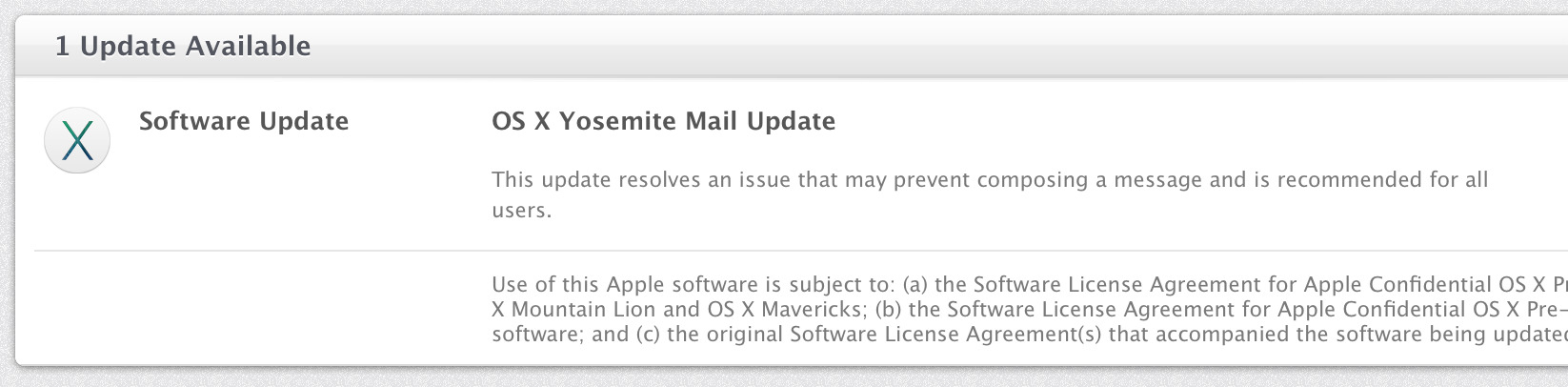The image size is (1568, 387).
Task: Click the "1 Update Available" header
Action: tap(183, 46)
